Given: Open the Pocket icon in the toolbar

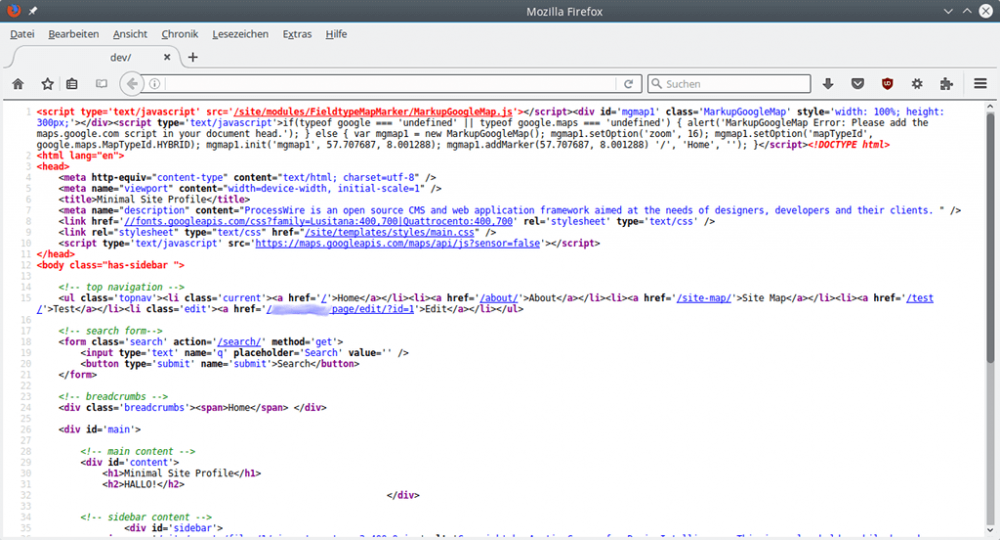Looking at the screenshot, I should pyautogui.click(x=857, y=84).
